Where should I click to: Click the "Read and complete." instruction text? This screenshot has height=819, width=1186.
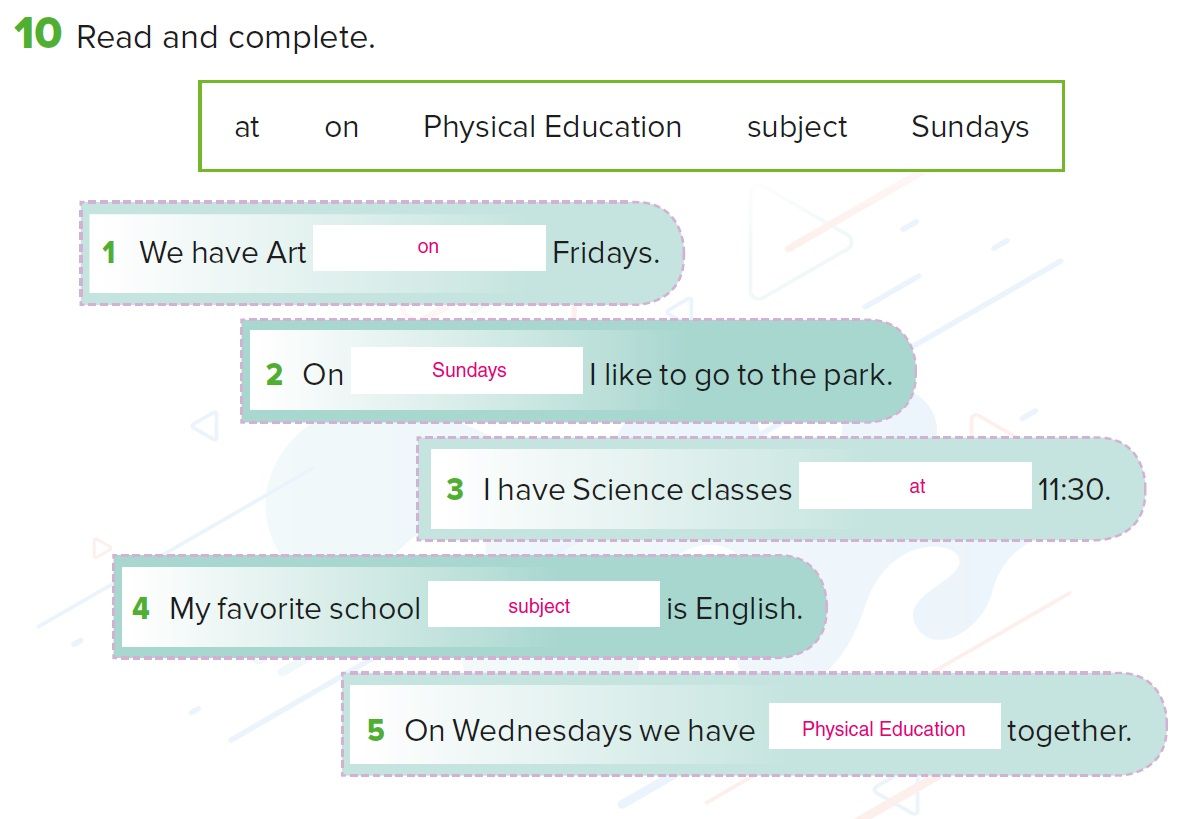point(226,38)
